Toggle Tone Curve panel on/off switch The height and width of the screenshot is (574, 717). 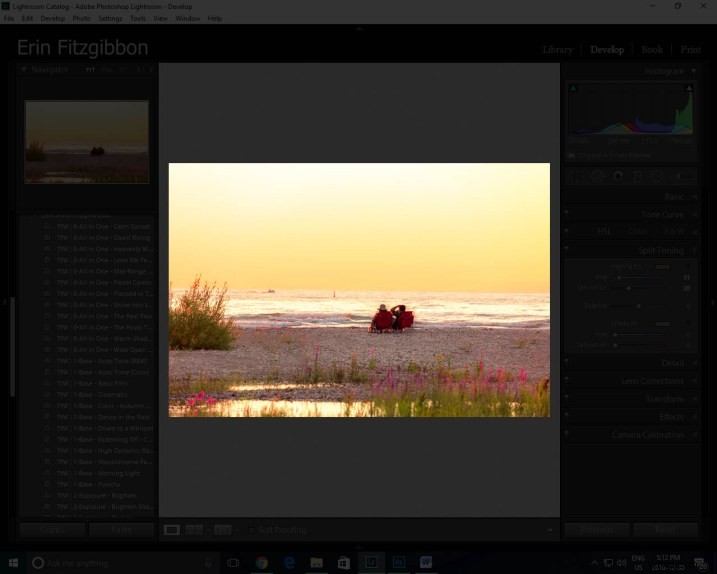click(x=567, y=212)
